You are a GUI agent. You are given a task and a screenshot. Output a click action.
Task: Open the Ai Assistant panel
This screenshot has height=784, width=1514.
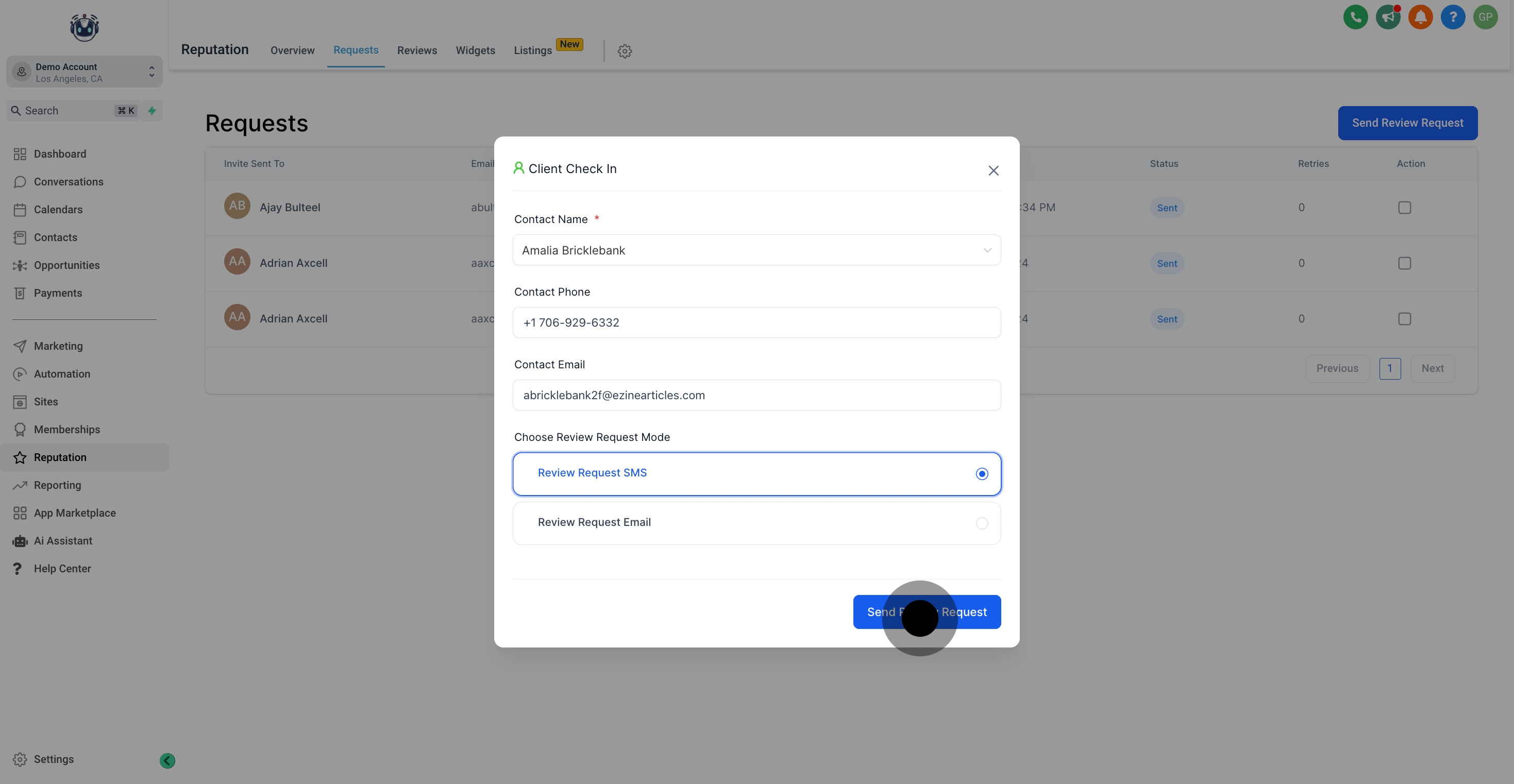pyautogui.click(x=63, y=540)
